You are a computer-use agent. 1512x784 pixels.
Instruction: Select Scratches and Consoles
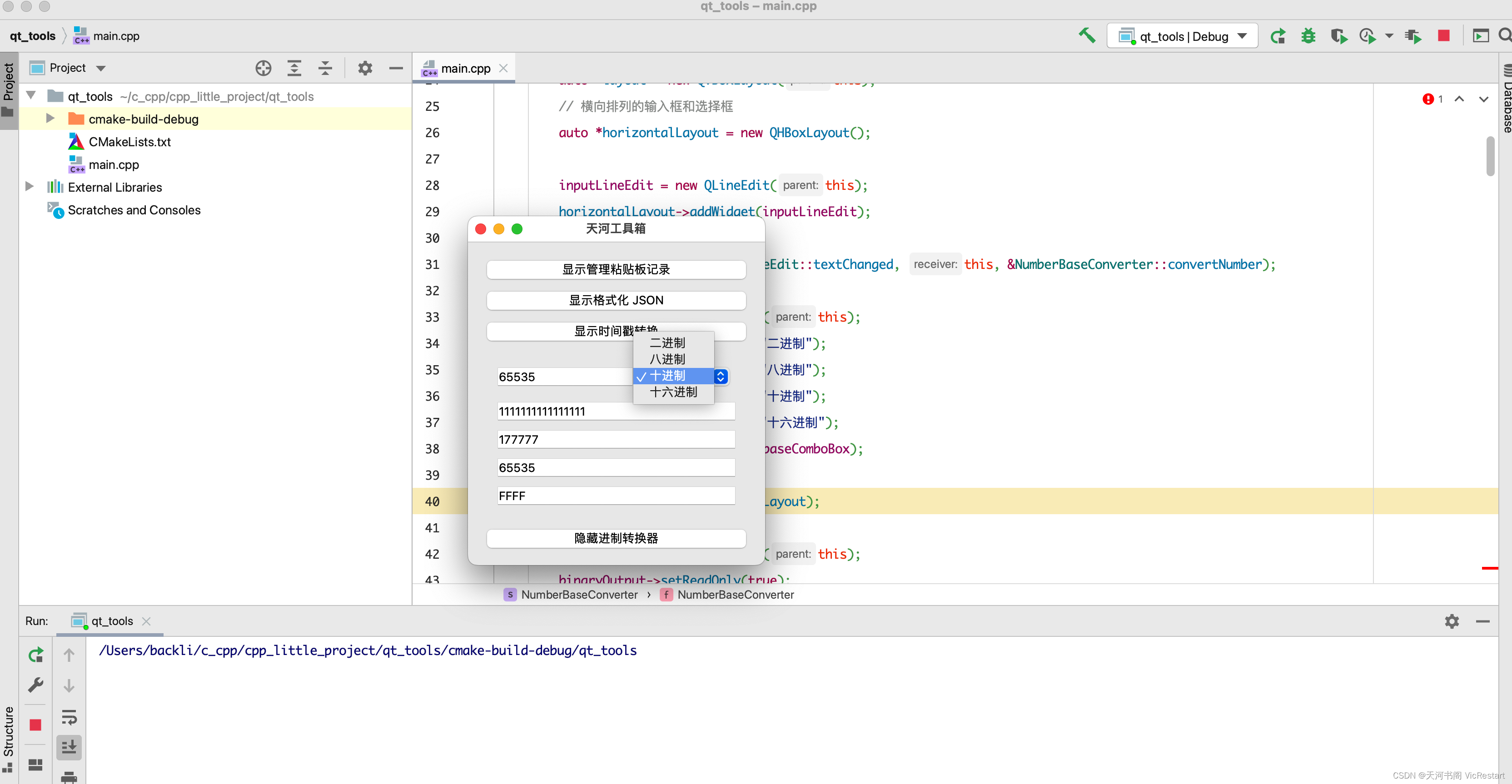coord(134,210)
